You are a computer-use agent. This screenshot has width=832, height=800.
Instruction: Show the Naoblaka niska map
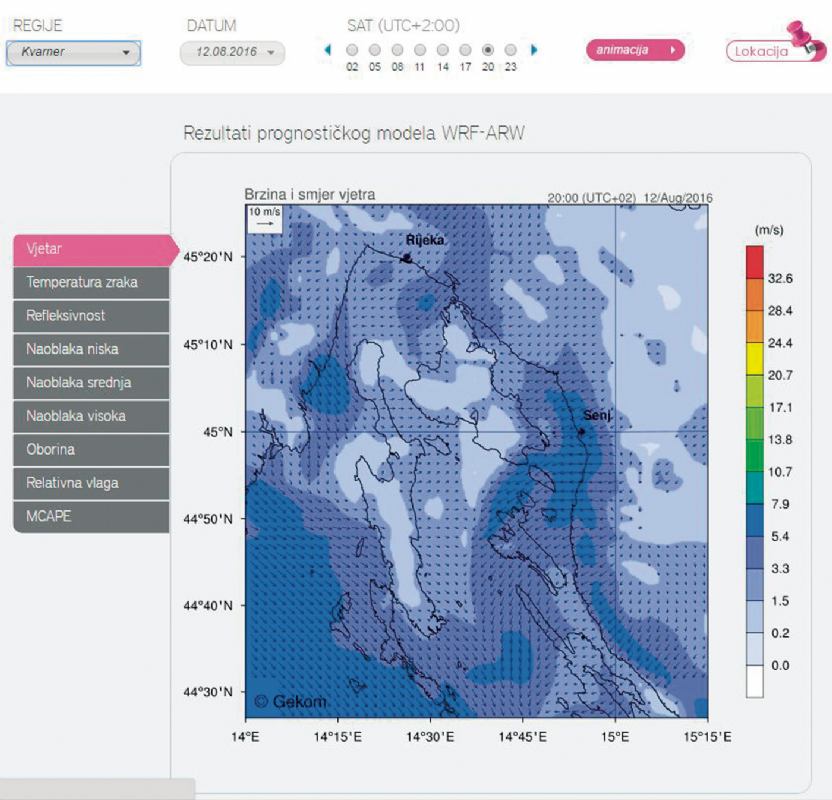point(90,349)
